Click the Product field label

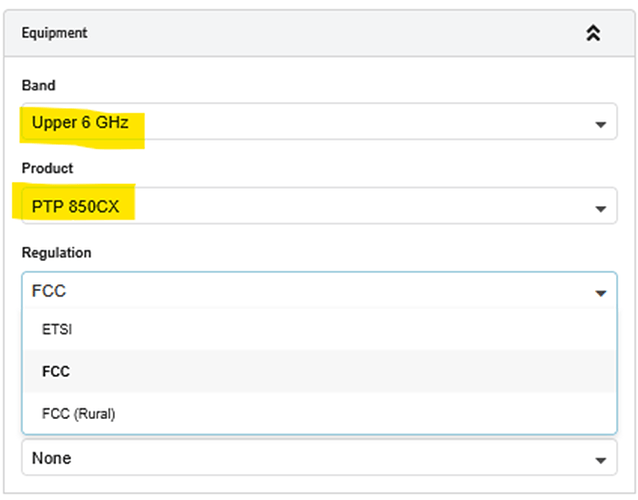tap(47, 168)
